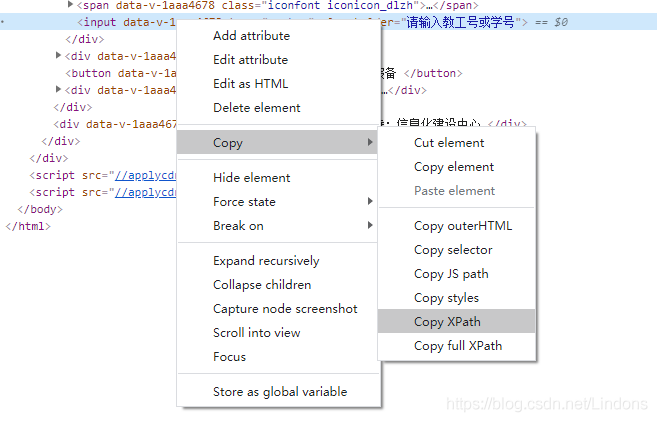Click Edit as HTML option
Screen dimensions: 657x422
tap(250, 84)
